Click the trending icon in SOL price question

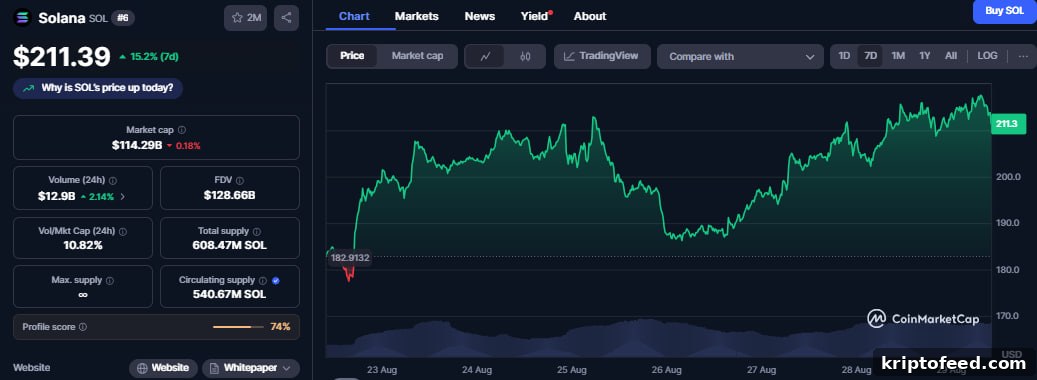28,88
